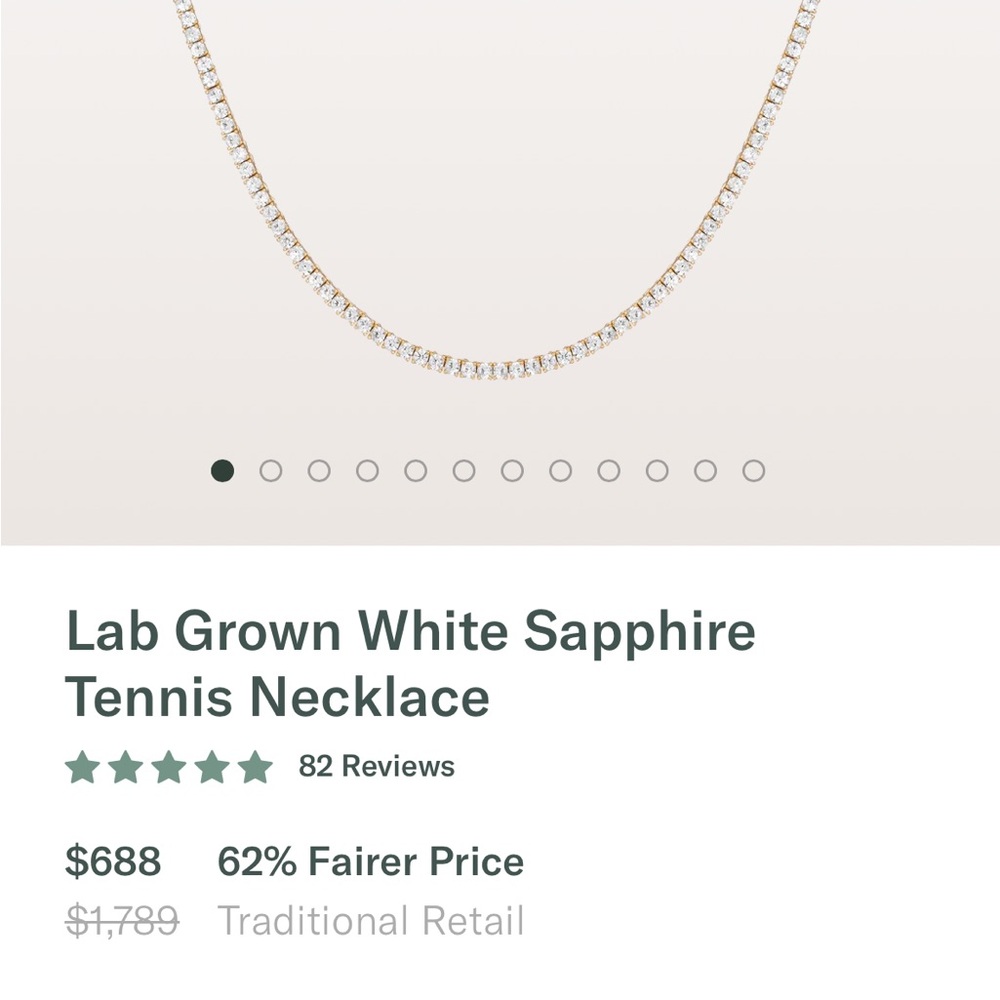The width and height of the screenshot is (1000, 1000).
Task: Select the third carousel navigation dot
Action: click(x=317, y=469)
